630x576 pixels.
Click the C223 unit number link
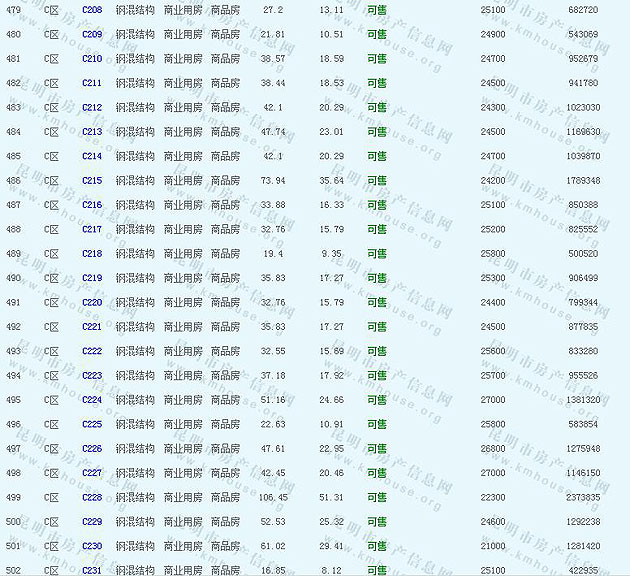coord(92,376)
